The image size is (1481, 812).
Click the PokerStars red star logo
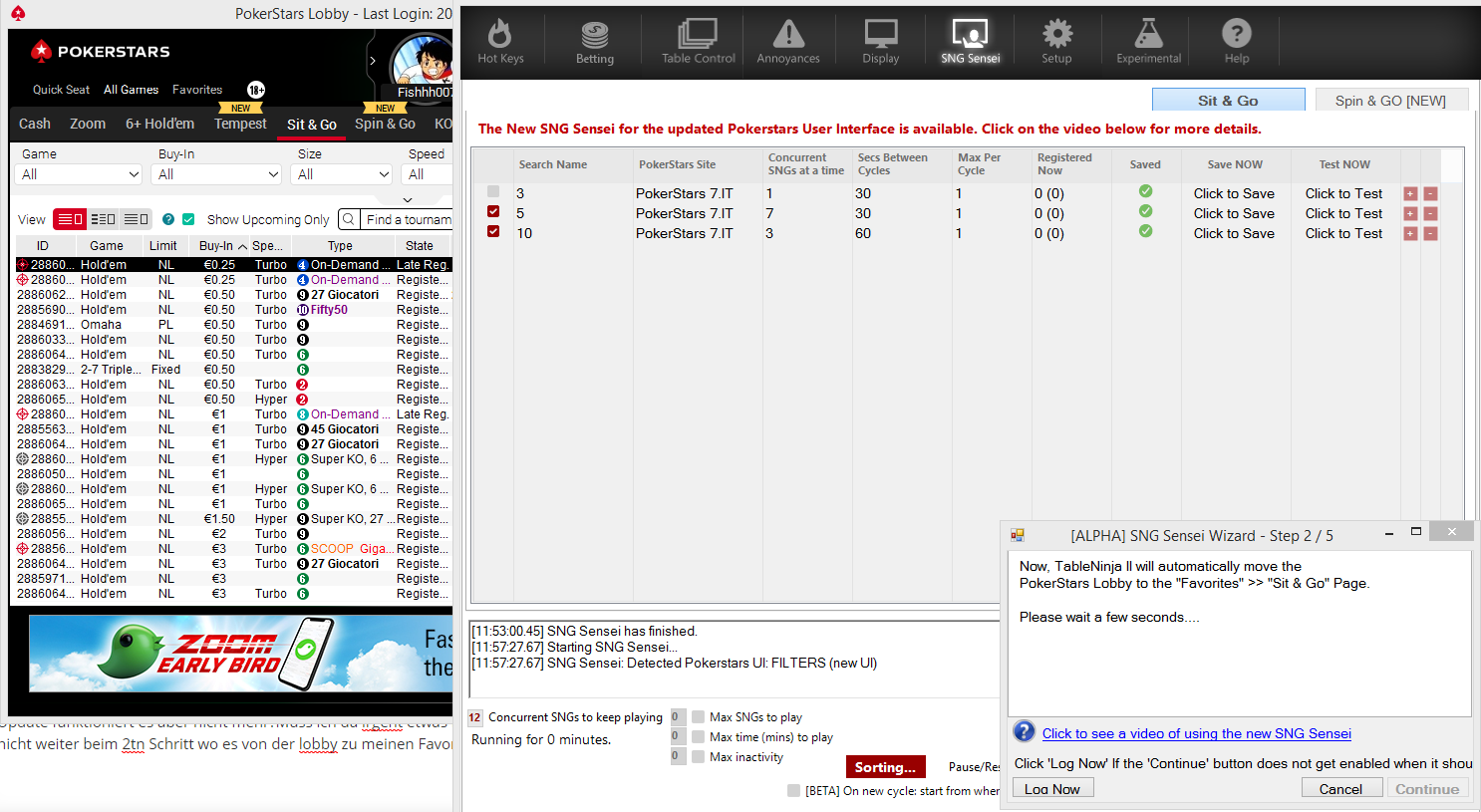tap(41, 51)
